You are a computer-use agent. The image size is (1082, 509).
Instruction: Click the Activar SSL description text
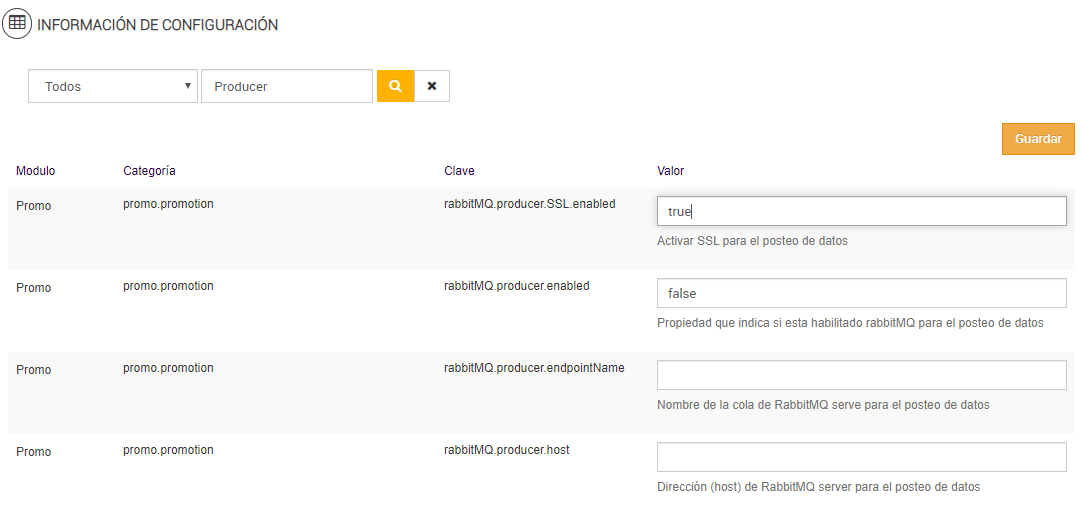[752, 241]
